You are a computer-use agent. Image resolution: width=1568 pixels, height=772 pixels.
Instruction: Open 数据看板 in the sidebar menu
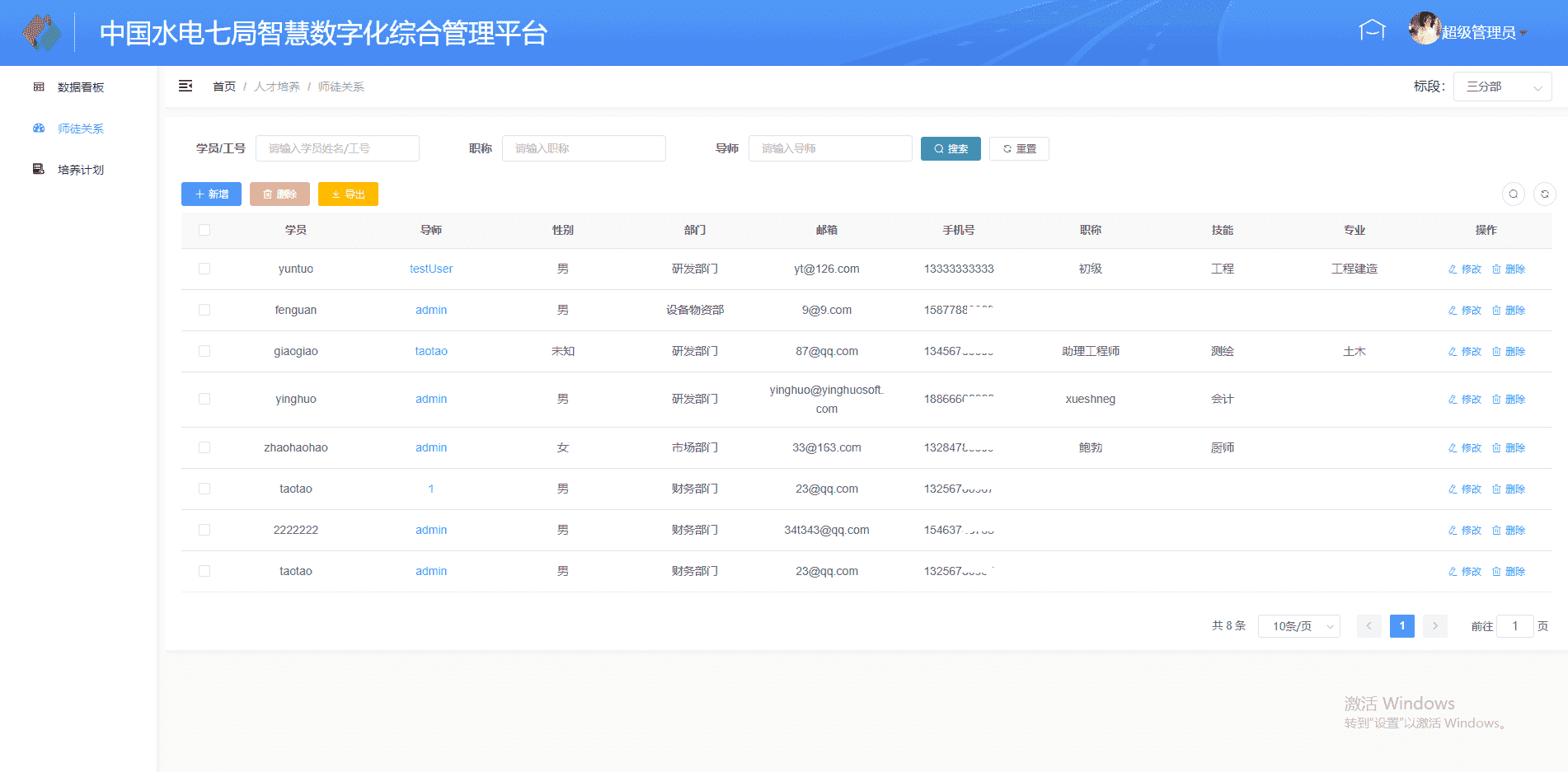pyautogui.click(x=80, y=87)
